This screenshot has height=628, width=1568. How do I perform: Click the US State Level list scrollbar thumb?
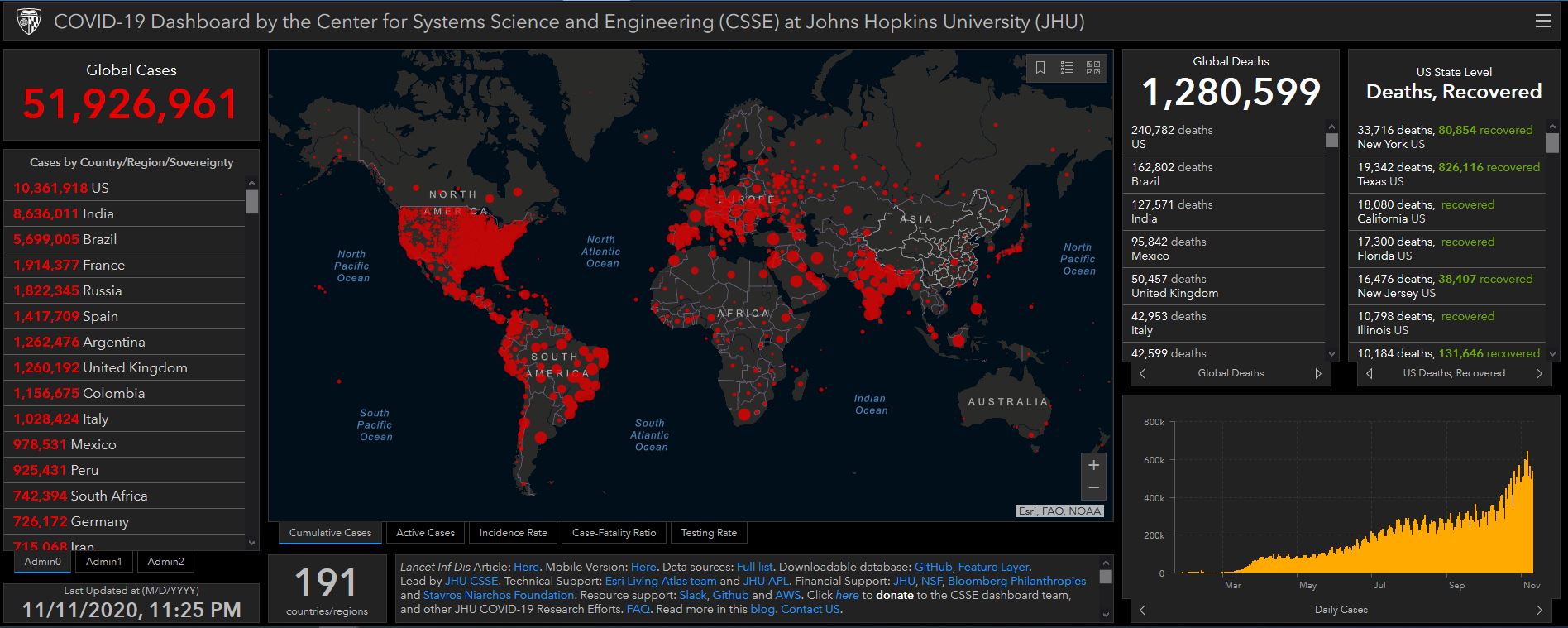tap(1552, 142)
